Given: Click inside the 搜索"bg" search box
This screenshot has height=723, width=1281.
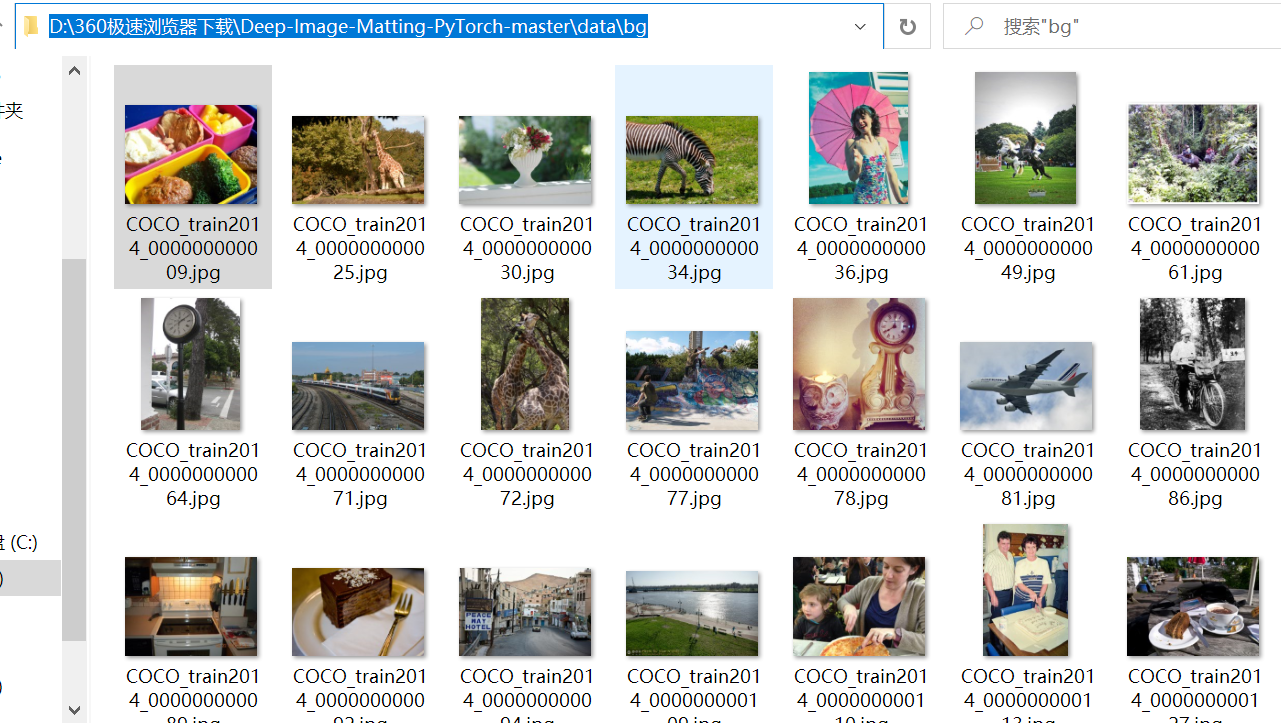Looking at the screenshot, I should (1100, 26).
